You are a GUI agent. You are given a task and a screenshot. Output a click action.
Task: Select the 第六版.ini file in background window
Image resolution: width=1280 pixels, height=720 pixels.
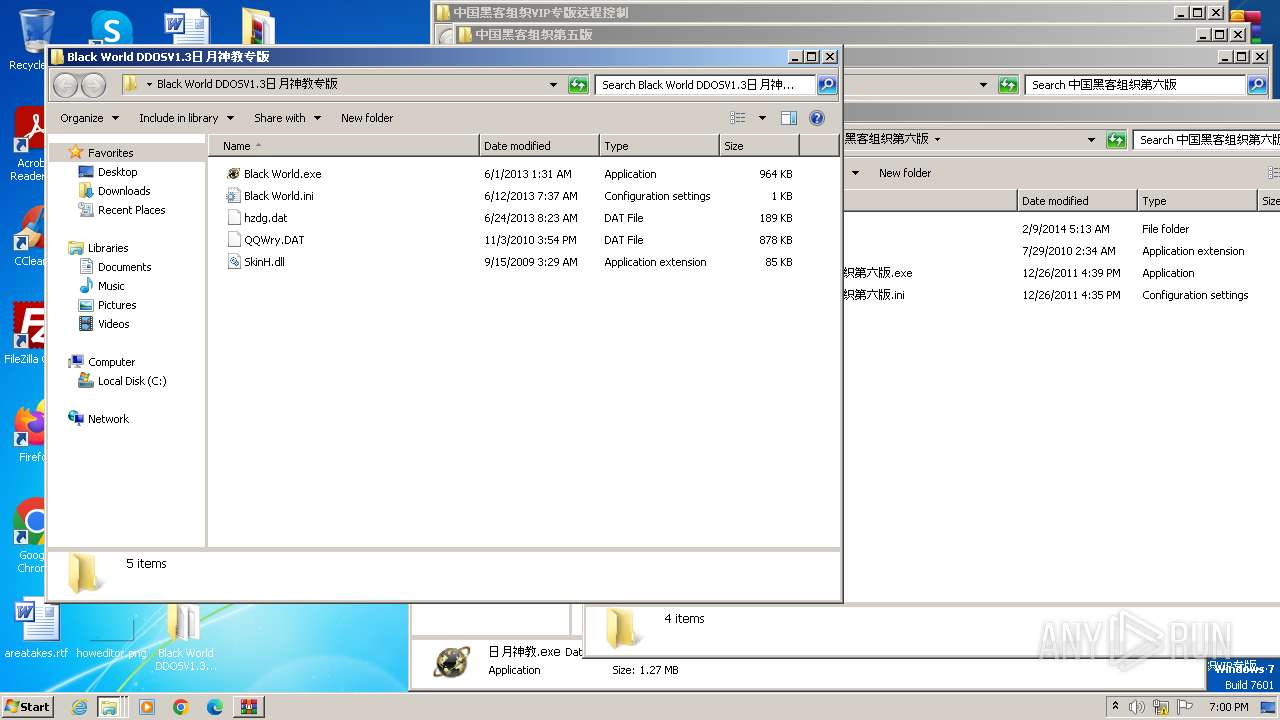[x=875, y=295]
